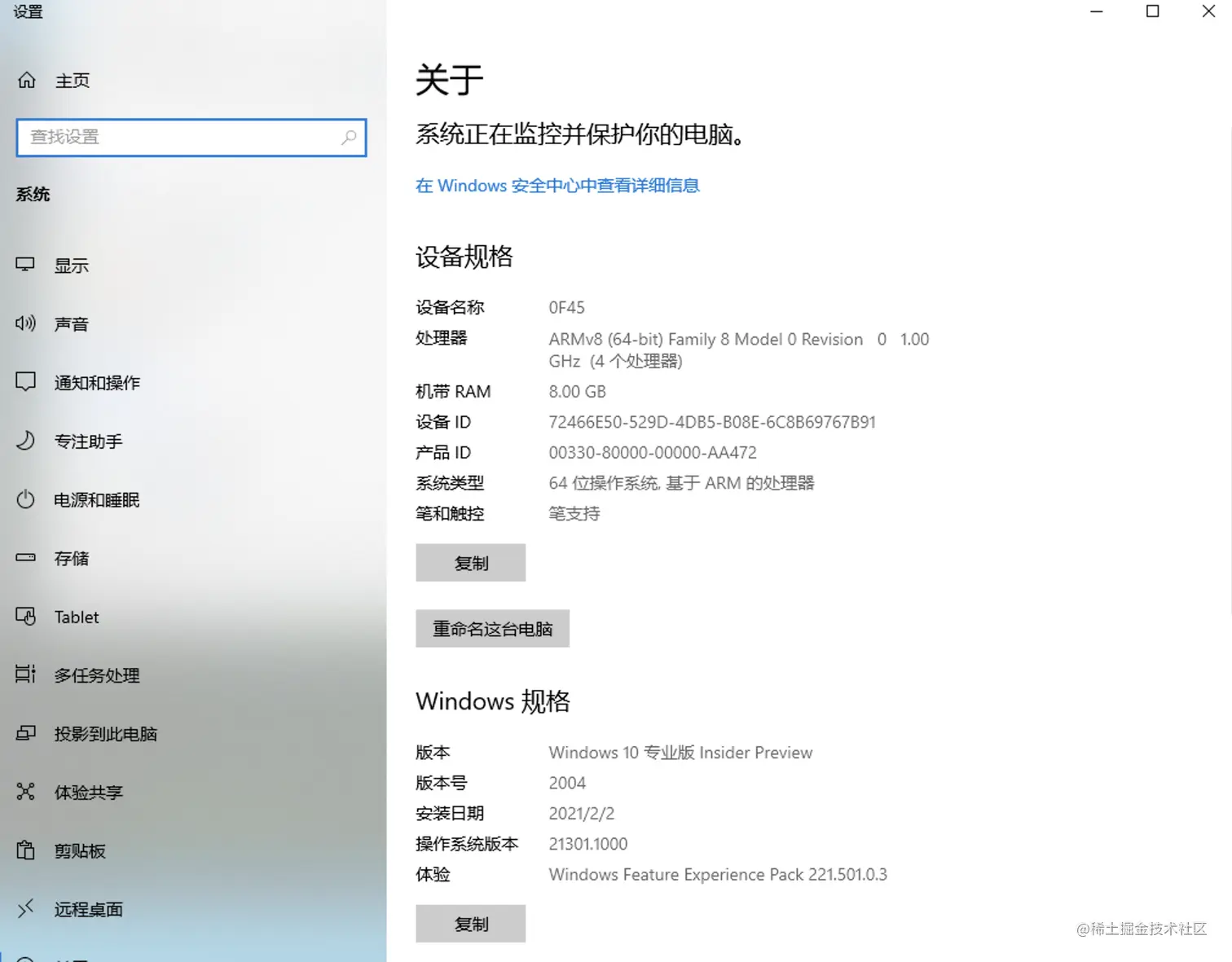Click Windows Feature Experience Pack version text
The image size is (1232, 962).
718,875
